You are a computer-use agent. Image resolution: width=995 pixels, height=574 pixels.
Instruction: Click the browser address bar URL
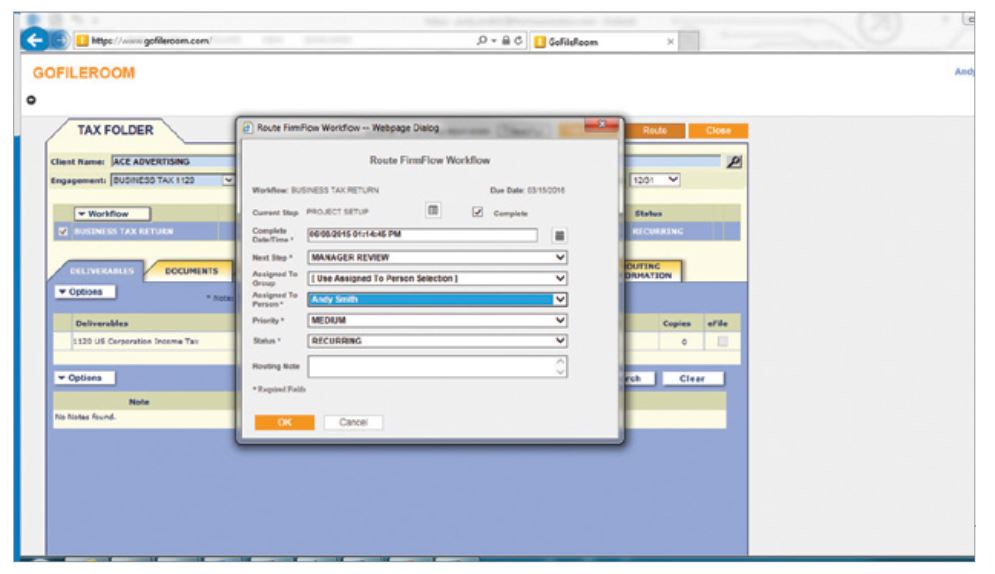coord(273,41)
